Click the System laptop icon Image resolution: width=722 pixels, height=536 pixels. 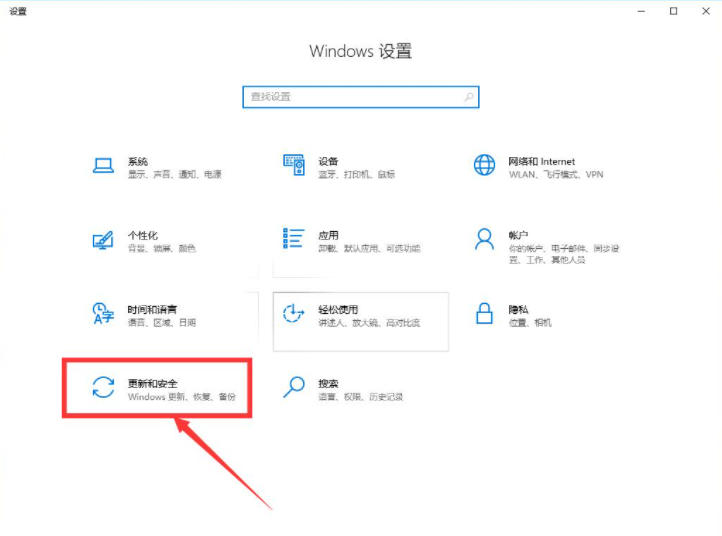click(103, 165)
